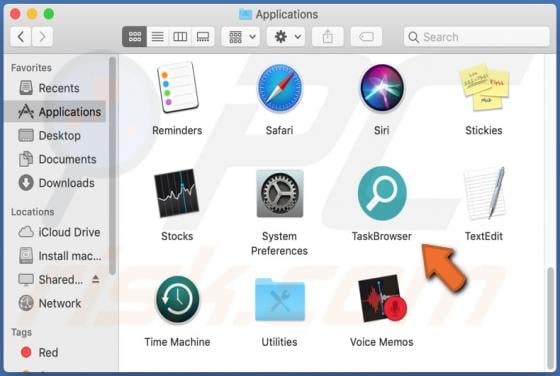The image size is (560, 376).
Task: Click the 'Voice Memos' label text
Action: pos(382,342)
